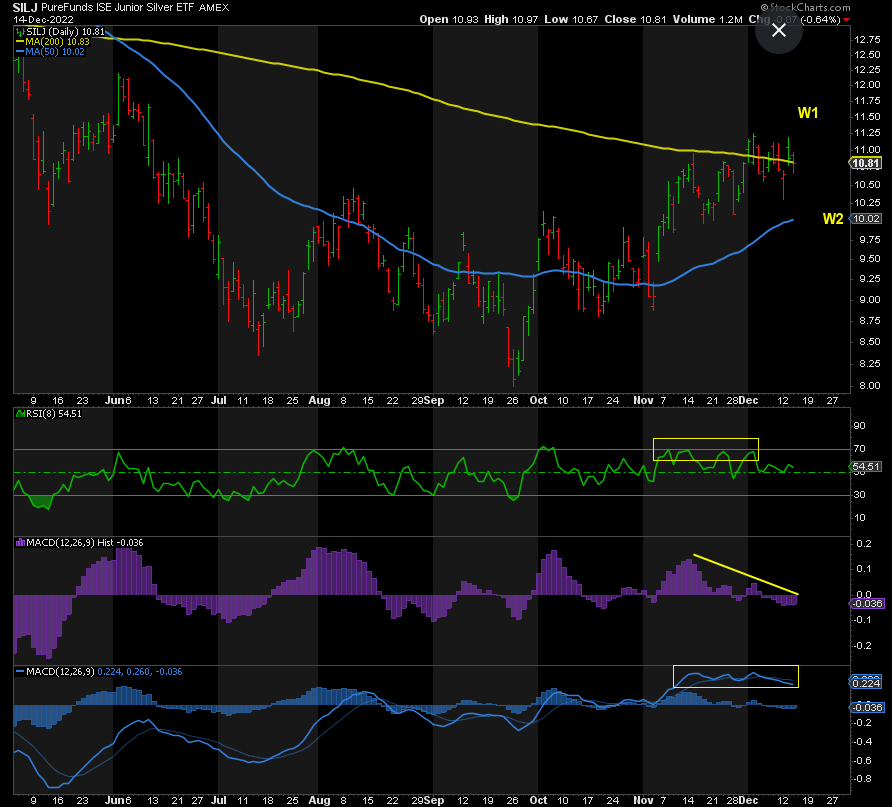Click the Low 10.67 value
892x807 pixels.
coord(571,19)
